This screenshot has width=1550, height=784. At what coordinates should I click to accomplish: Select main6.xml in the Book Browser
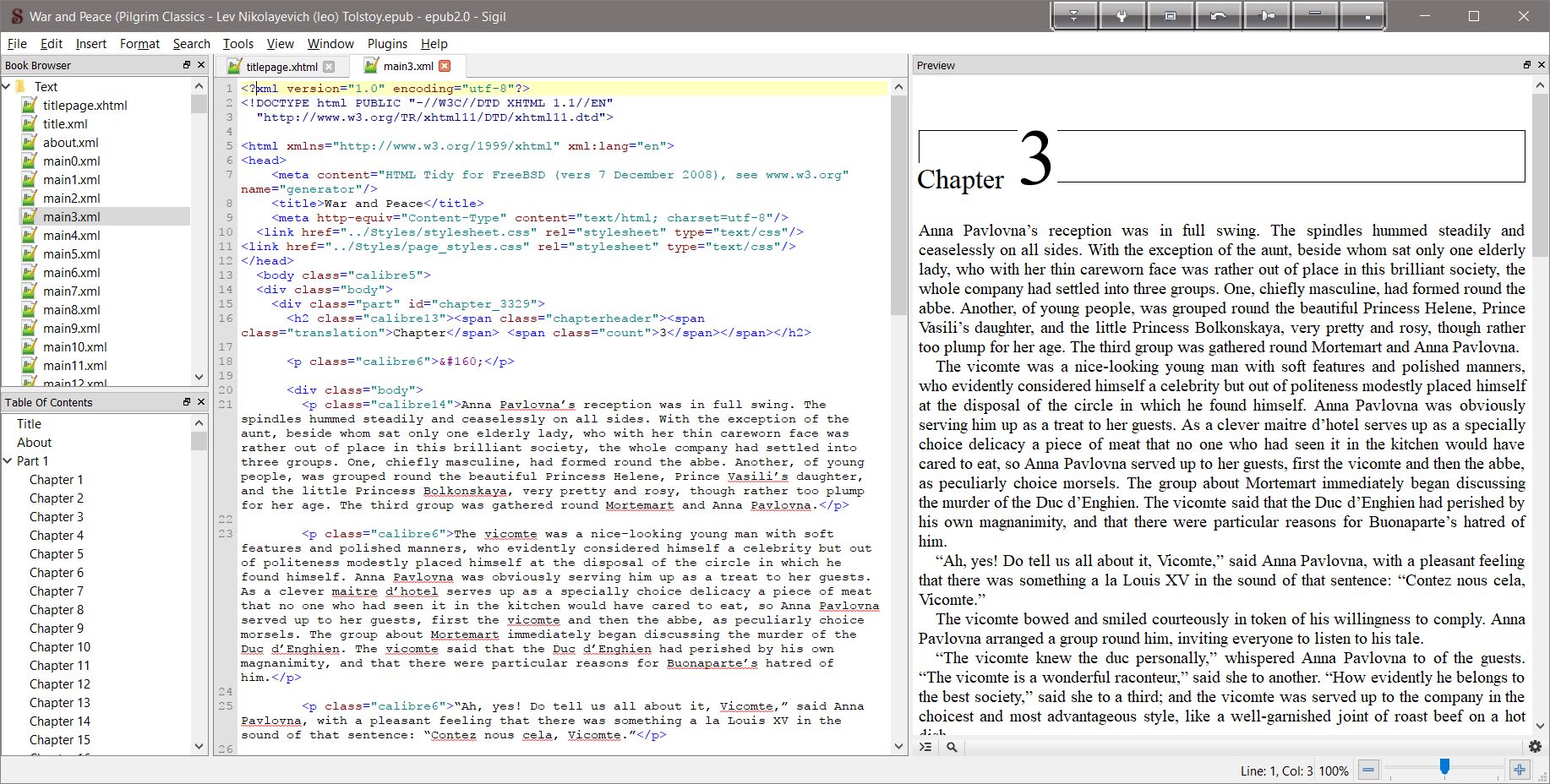pos(72,273)
